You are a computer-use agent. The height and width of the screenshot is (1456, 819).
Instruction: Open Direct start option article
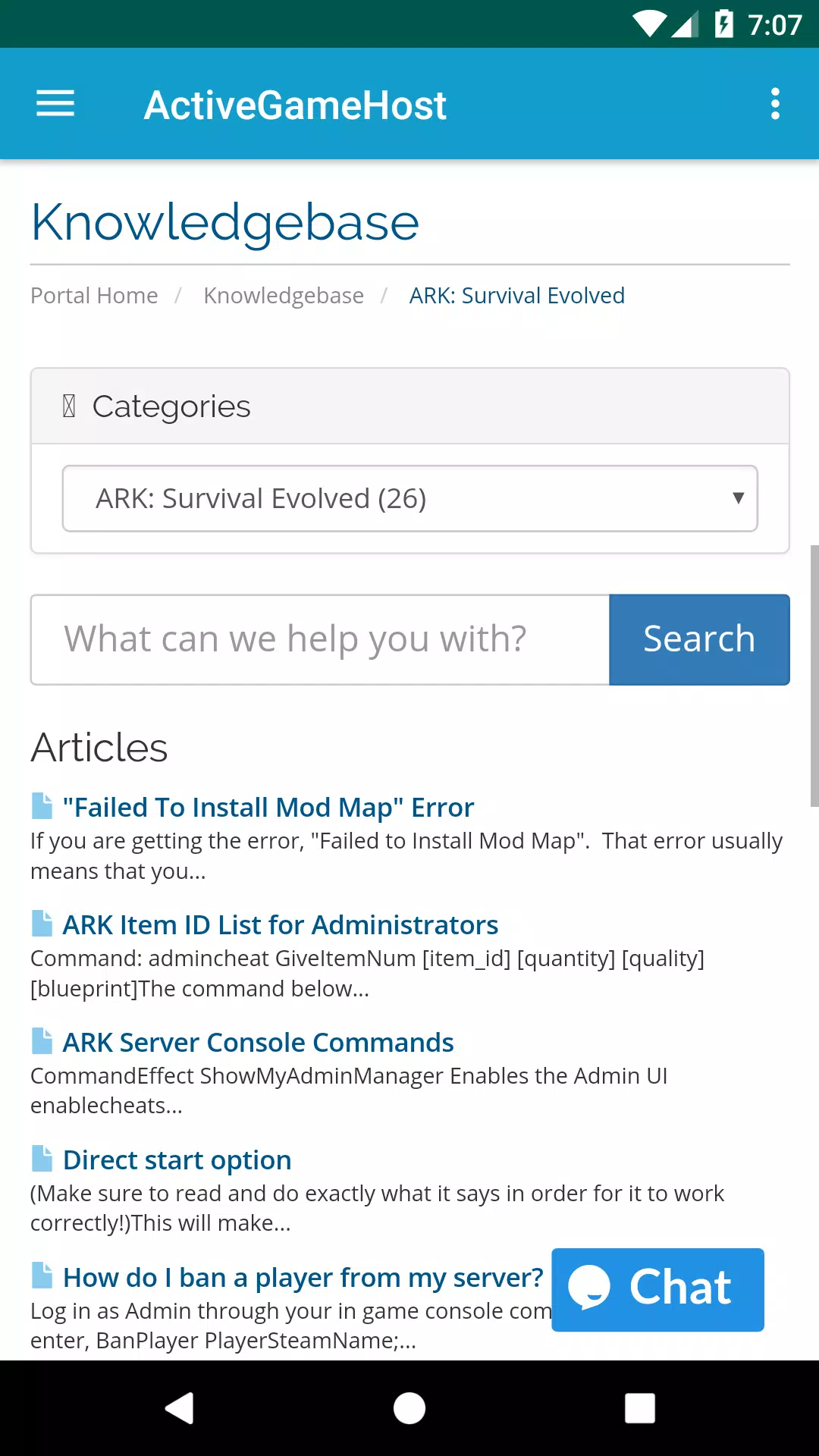pyautogui.click(x=177, y=1159)
